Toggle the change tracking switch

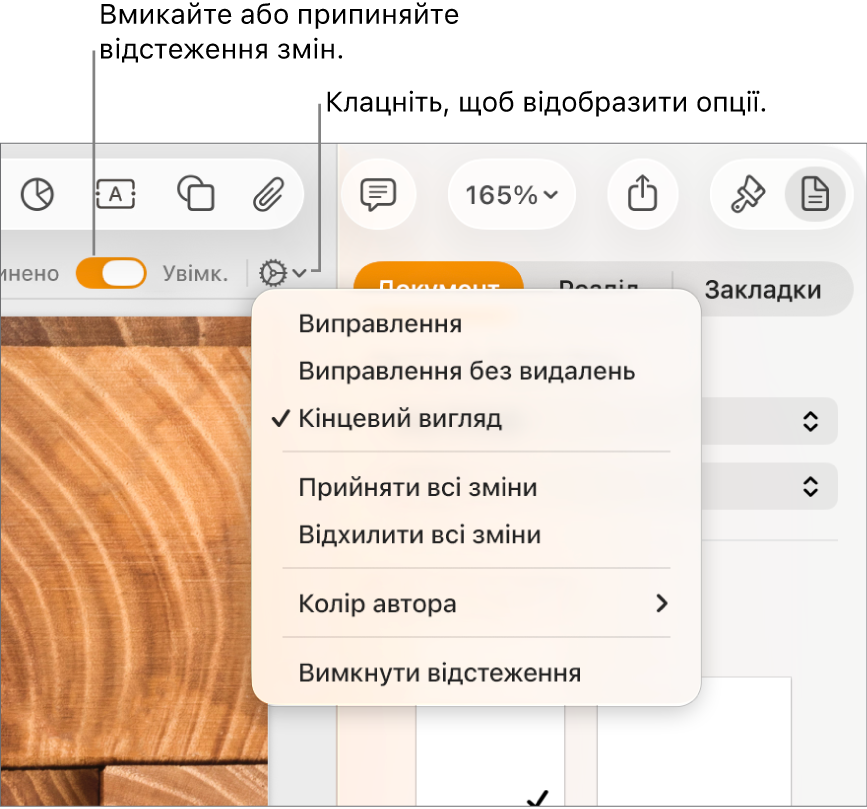coord(111,273)
